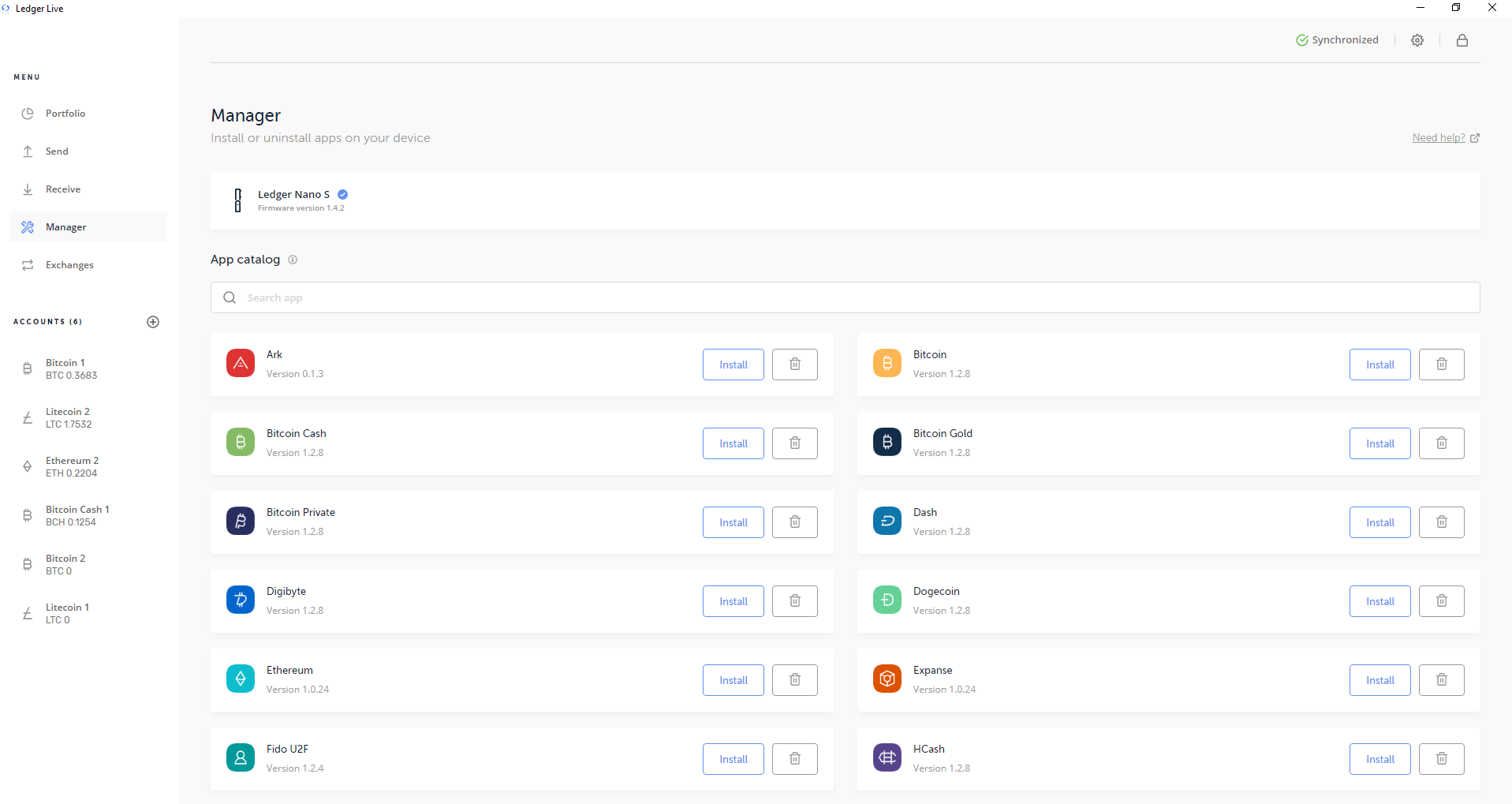Screen dimensions: 1512x804
Task: Install the Expanse app
Action: [1380, 680]
